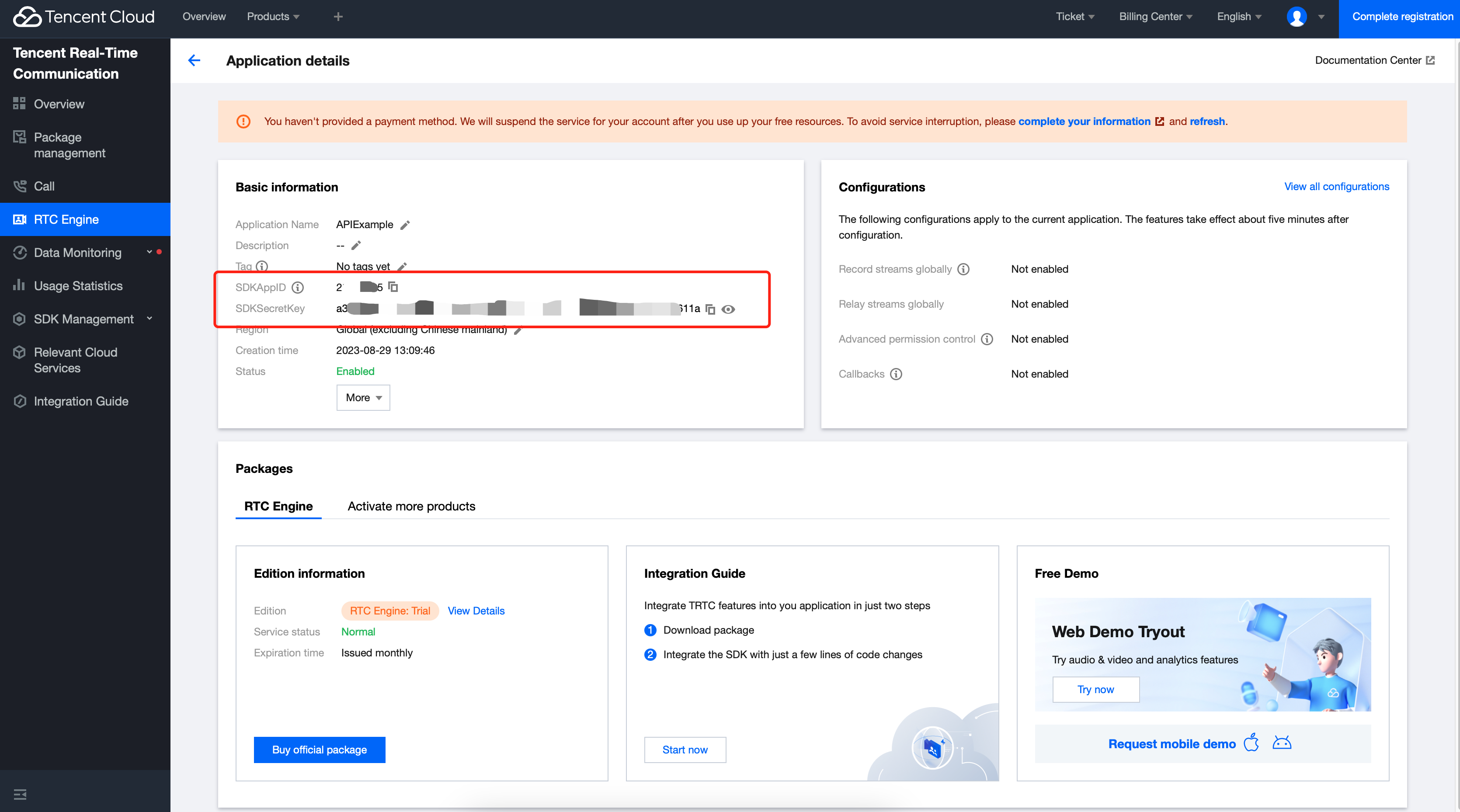The height and width of the screenshot is (812, 1460).
Task: Click the warning exclamation icon
Action: point(243,121)
